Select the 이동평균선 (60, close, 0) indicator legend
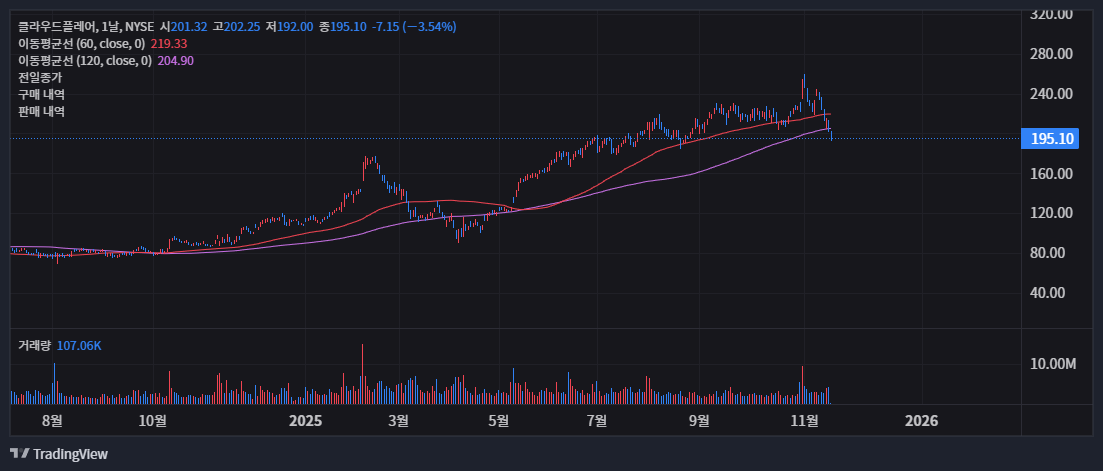Image resolution: width=1103 pixels, height=471 pixels. [81, 44]
